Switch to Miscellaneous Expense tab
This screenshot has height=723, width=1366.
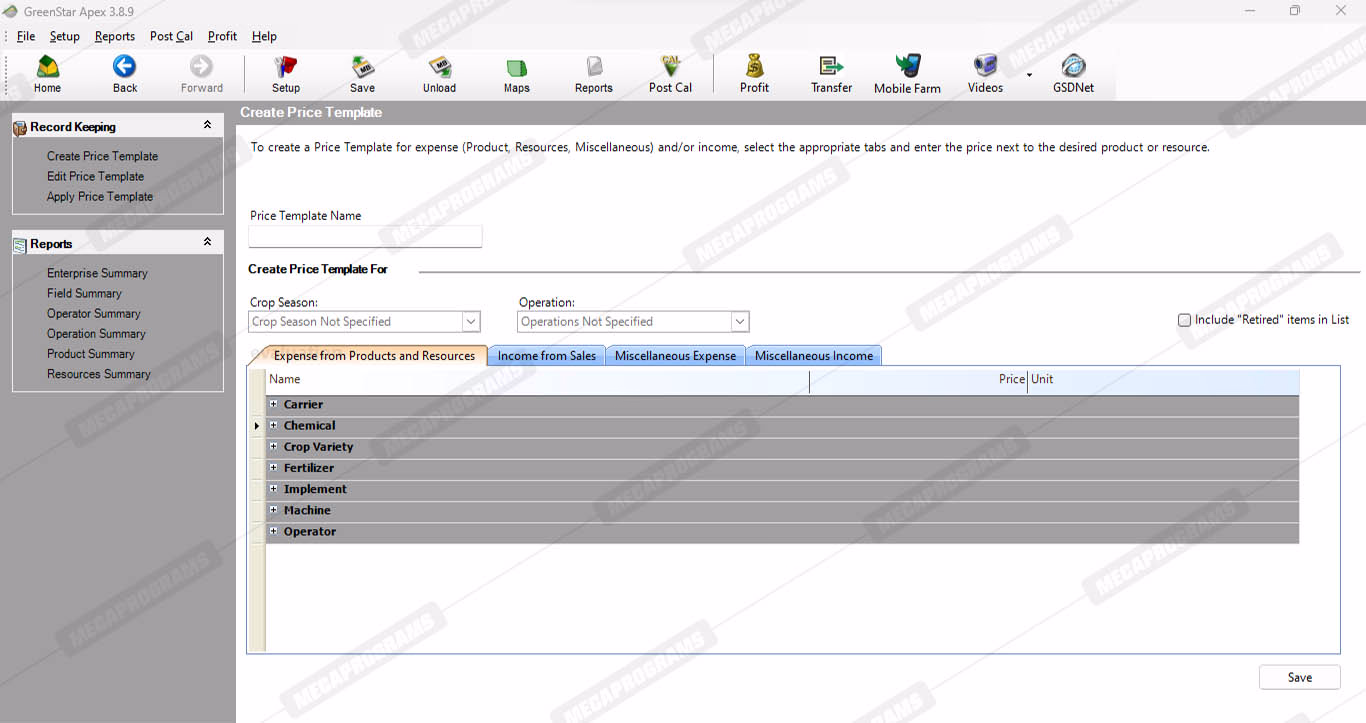pos(675,356)
